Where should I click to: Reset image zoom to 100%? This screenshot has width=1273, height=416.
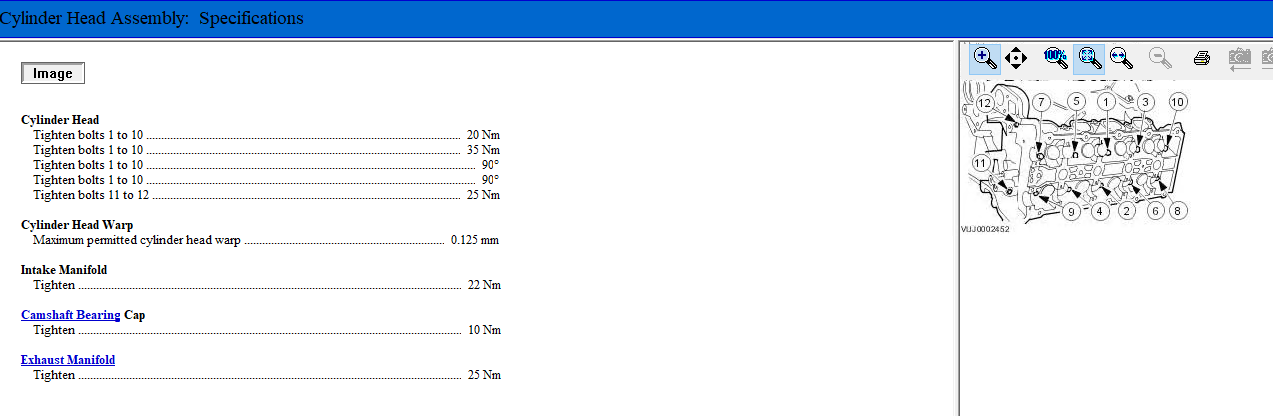tap(1056, 58)
